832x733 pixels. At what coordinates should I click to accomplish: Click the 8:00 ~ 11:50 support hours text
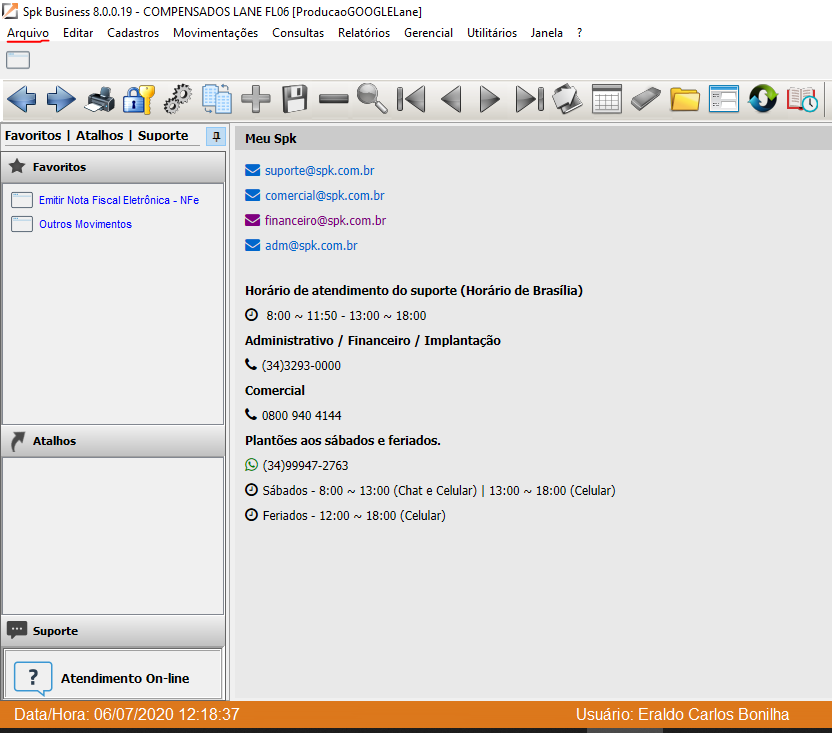pos(346,316)
